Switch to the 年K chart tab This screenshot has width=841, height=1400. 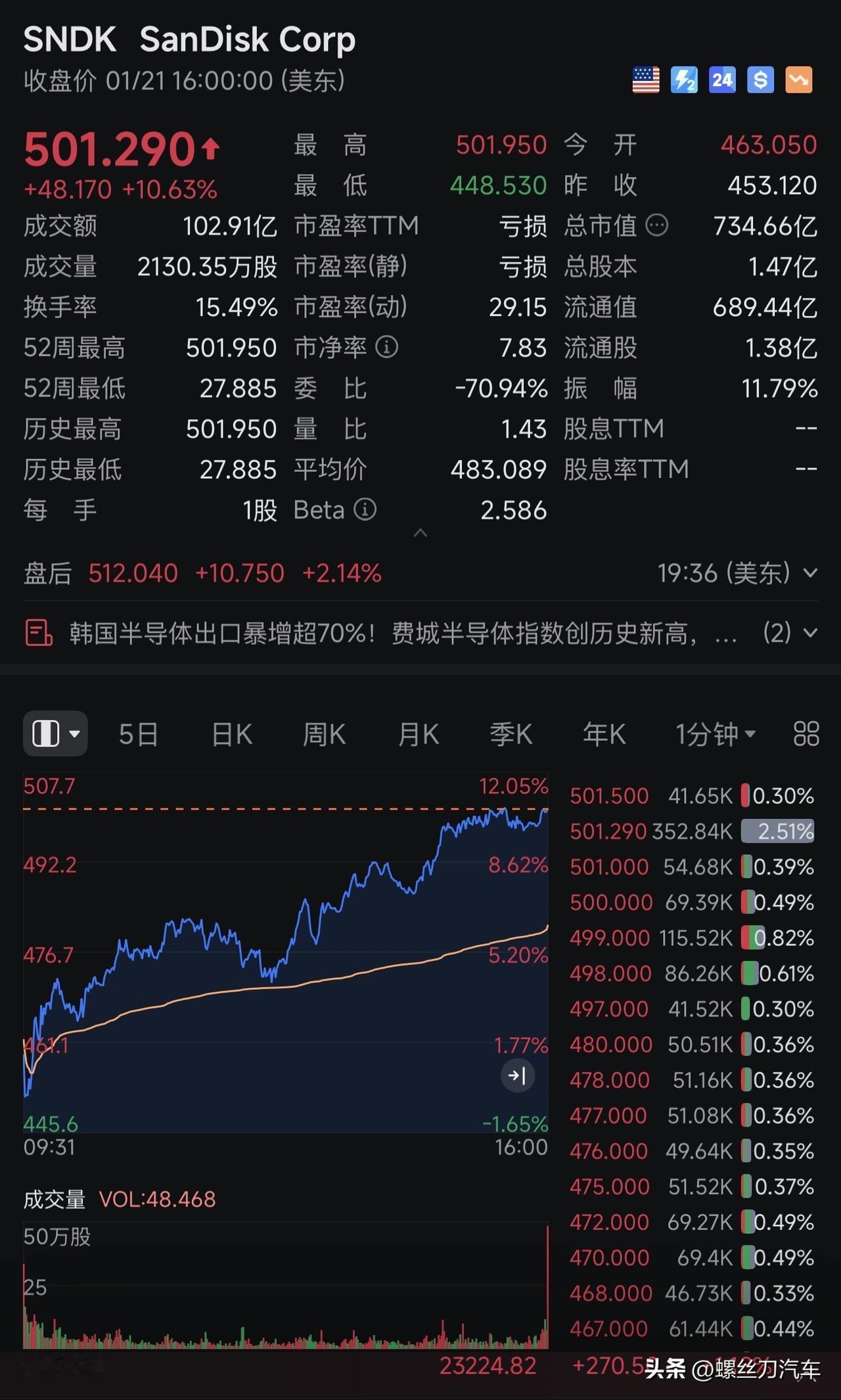click(604, 734)
